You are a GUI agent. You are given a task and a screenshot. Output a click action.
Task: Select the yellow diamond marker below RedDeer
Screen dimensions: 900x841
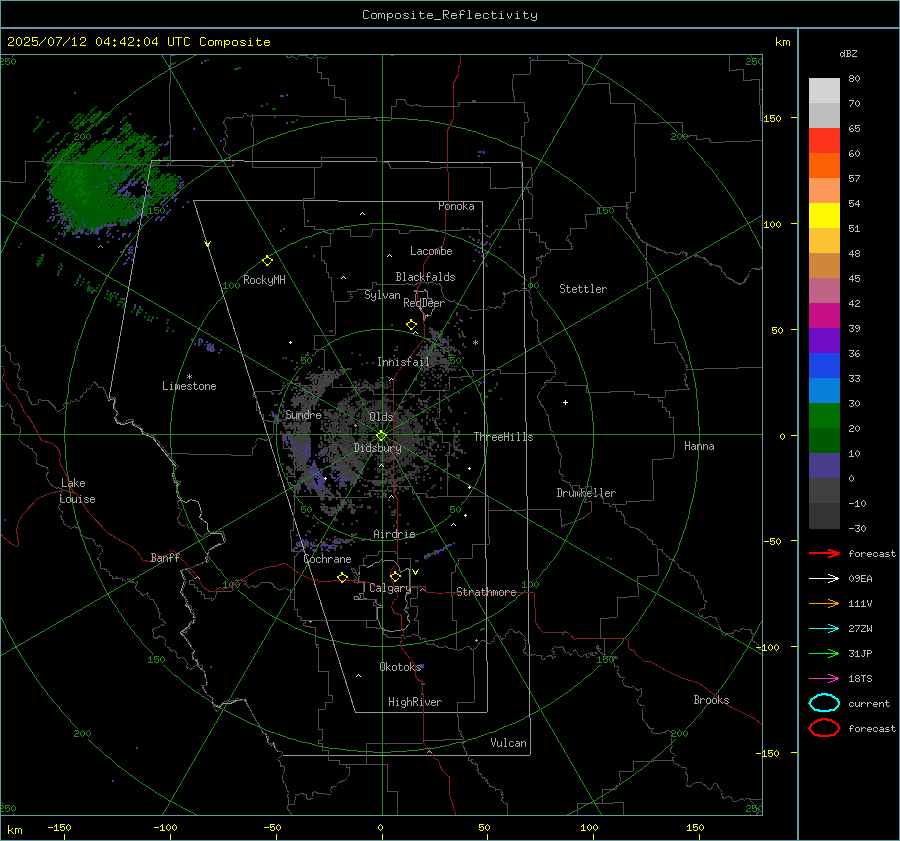tap(412, 325)
